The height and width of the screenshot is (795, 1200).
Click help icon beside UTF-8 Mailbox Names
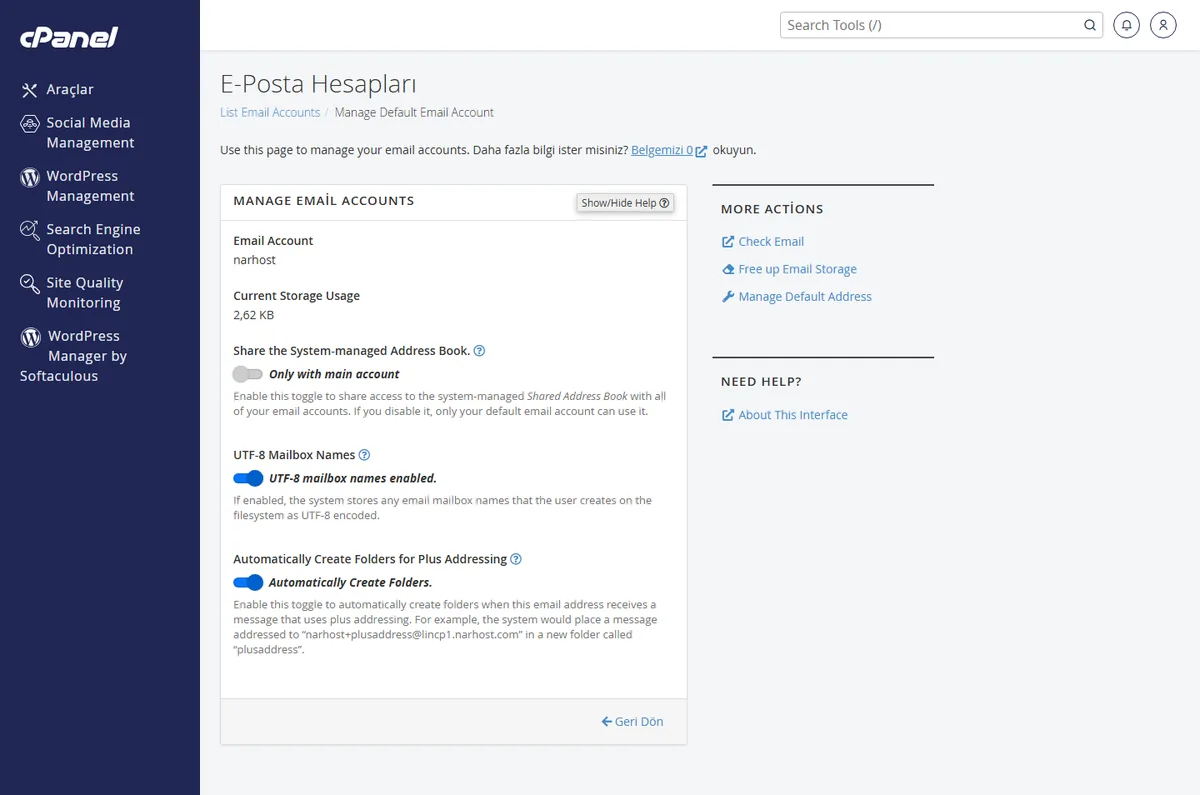364,455
